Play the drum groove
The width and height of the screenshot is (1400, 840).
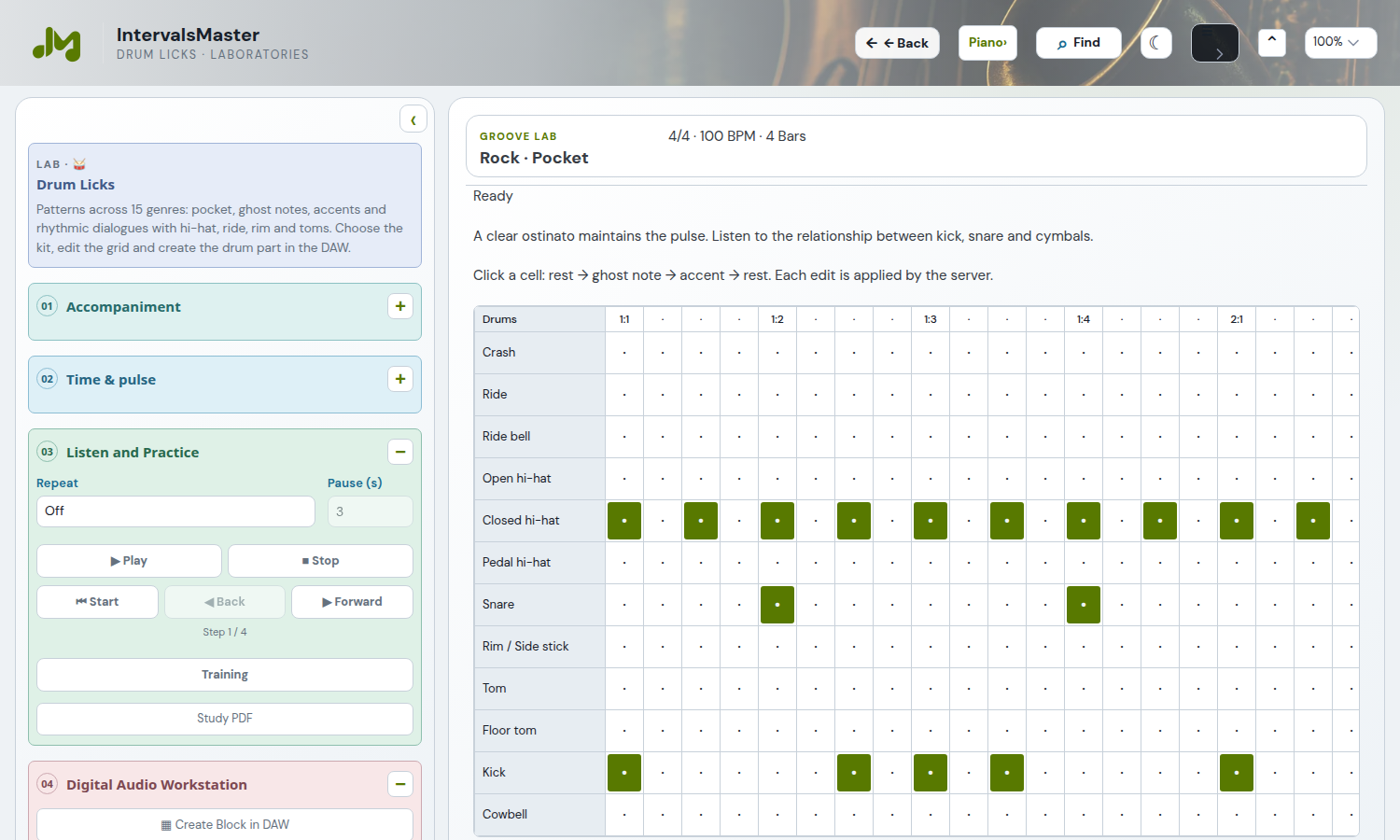tap(129, 561)
